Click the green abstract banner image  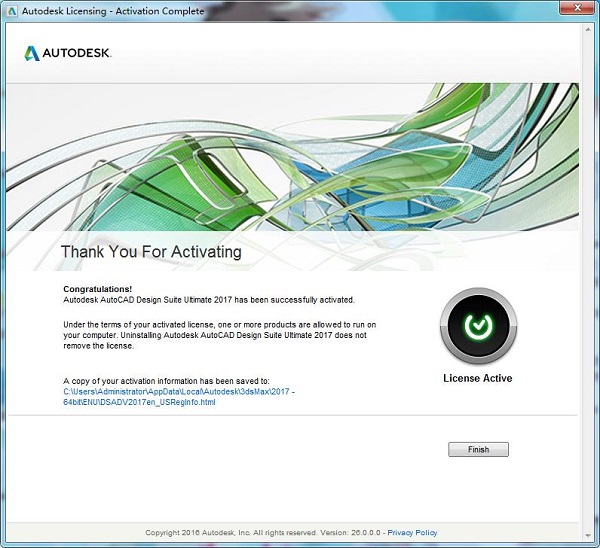pos(300,160)
